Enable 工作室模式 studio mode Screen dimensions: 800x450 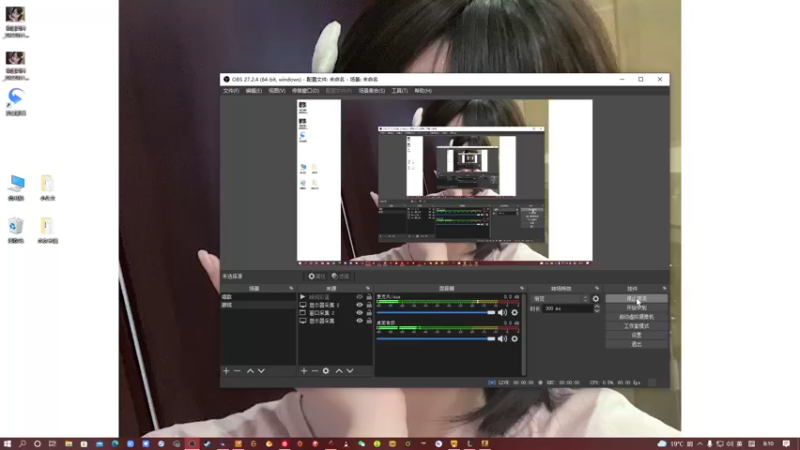636,326
